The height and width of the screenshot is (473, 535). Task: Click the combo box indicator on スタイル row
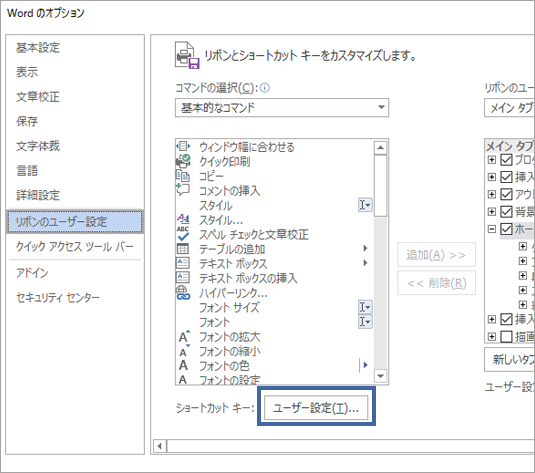[x=365, y=205]
